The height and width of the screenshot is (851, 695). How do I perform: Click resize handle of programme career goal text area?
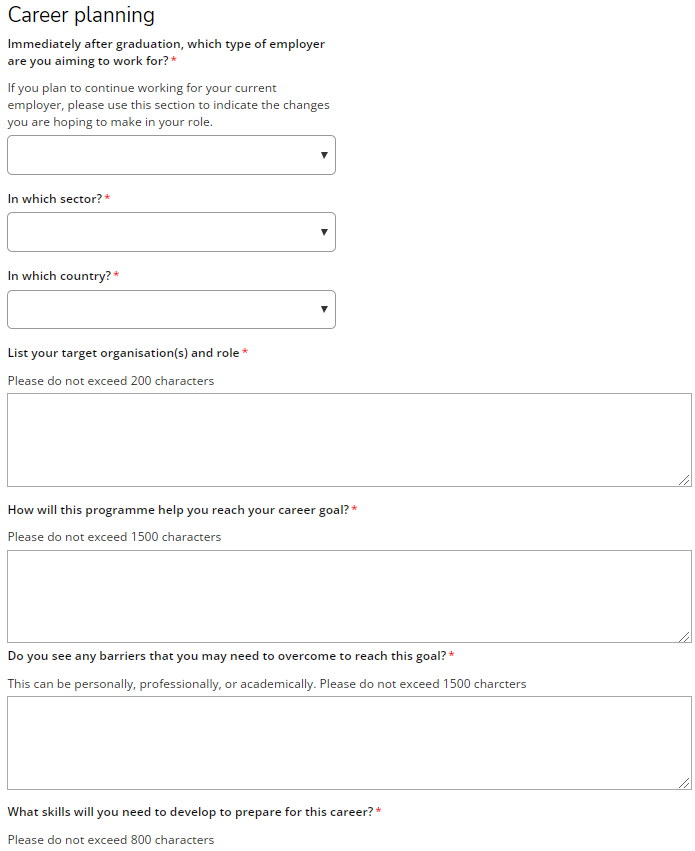point(685,636)
